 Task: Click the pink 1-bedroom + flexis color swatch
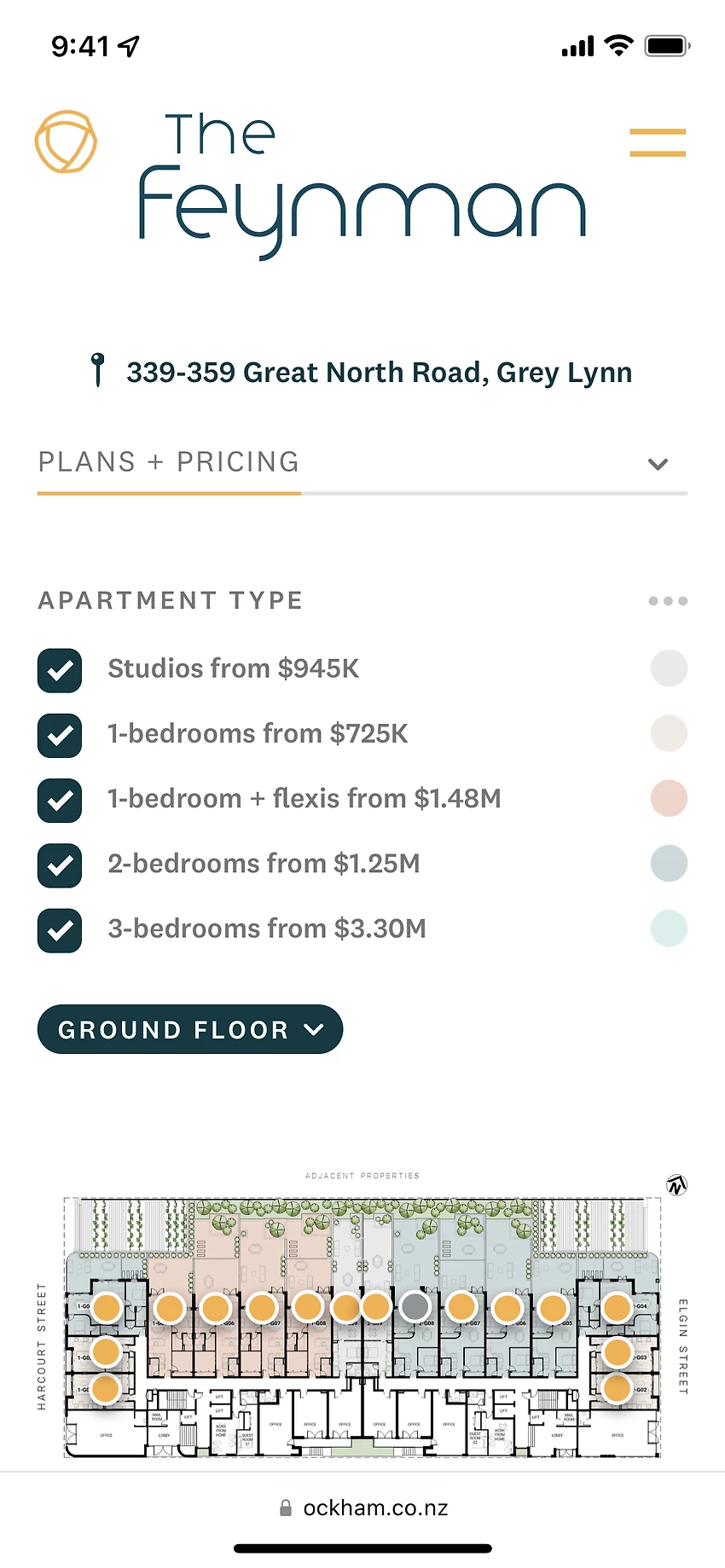pyautogui.click(x=669, y=799)
